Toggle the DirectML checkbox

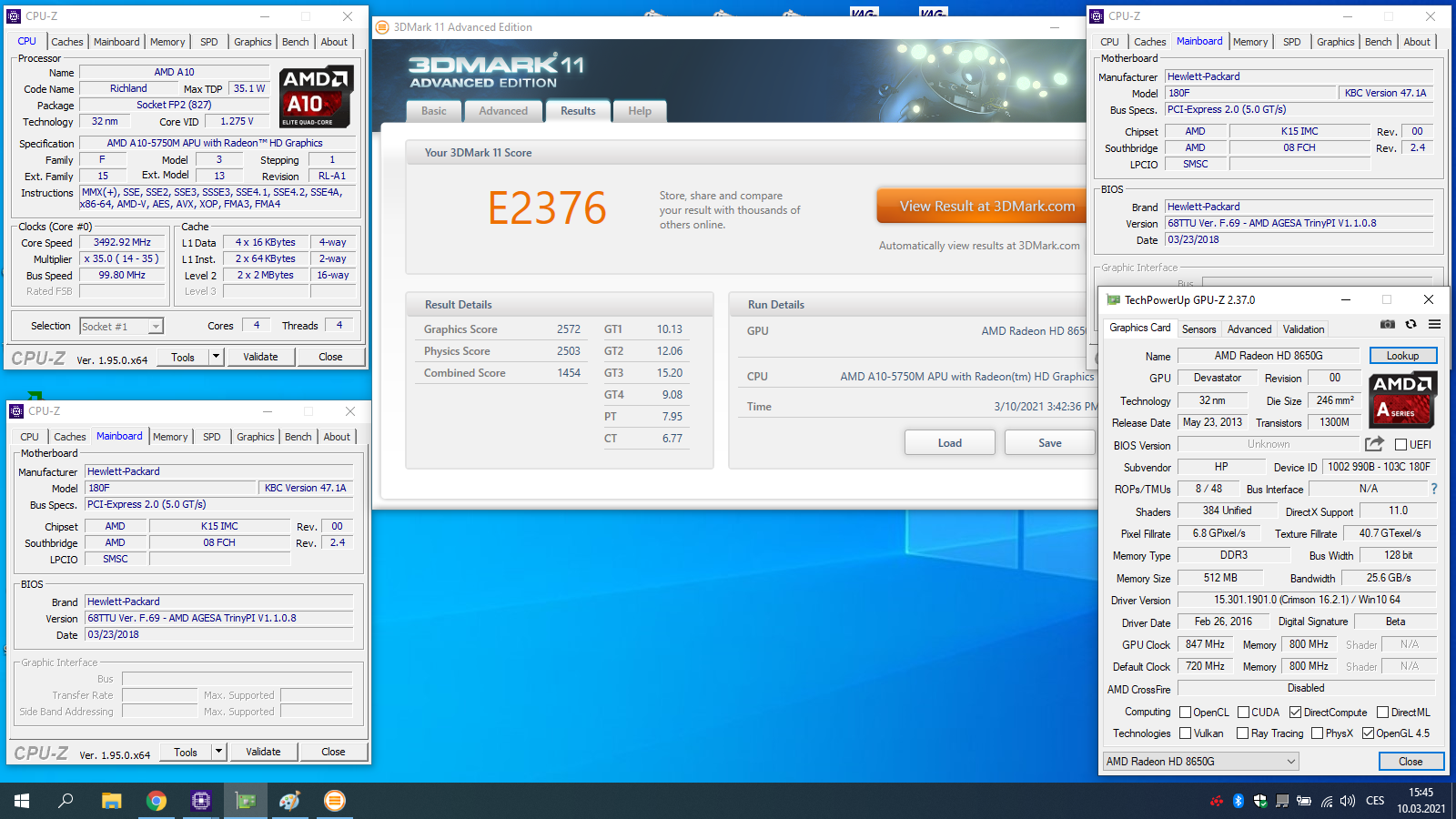[1382, 713]
